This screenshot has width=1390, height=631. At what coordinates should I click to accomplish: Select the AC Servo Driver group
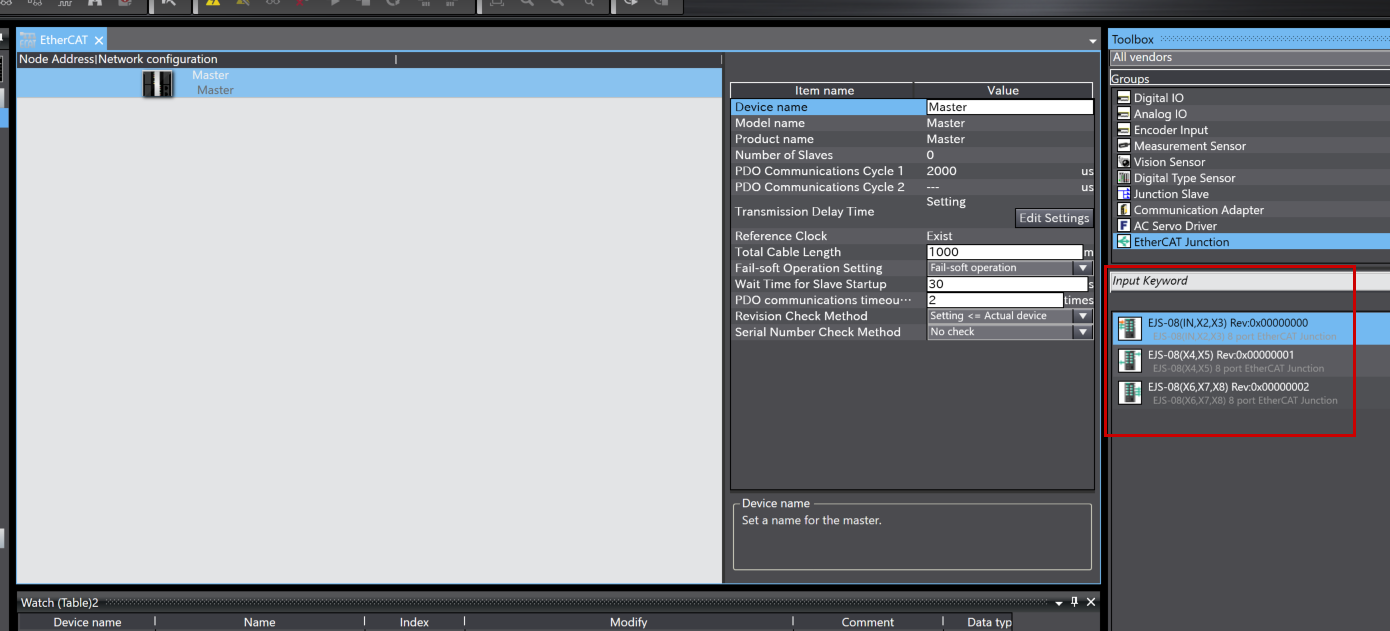(1174, 226)
